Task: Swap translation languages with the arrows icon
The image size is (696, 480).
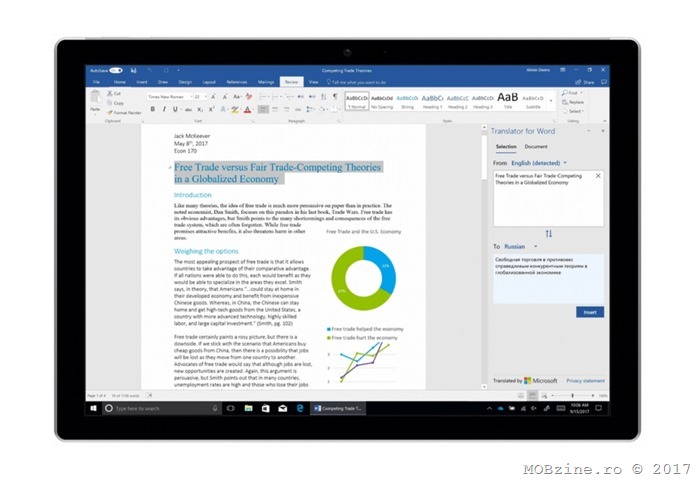Action: click(x=548, y=233)
